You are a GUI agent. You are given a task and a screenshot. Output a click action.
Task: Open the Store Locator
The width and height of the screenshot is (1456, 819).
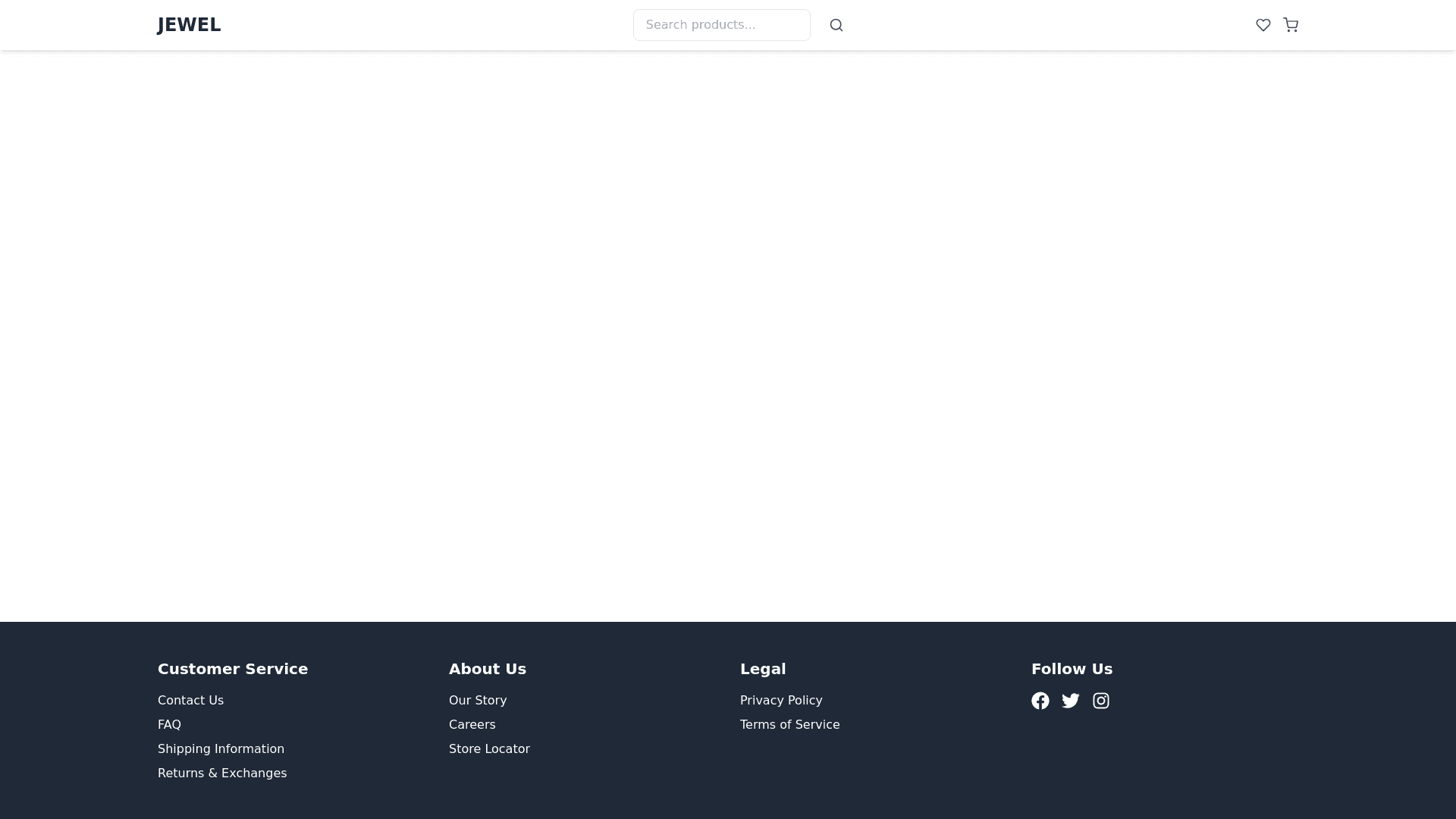coord(489,748)
